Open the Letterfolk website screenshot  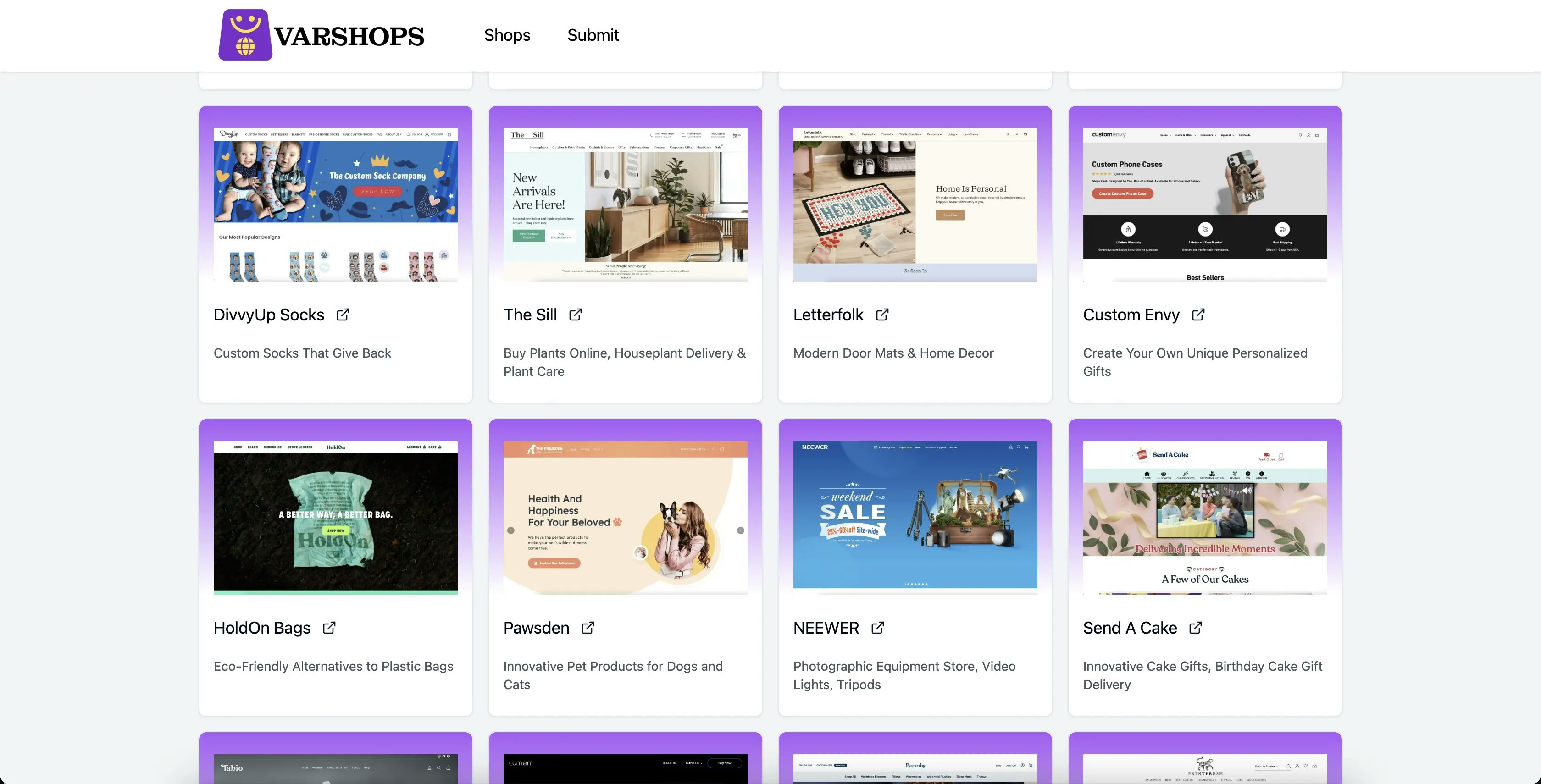click(915, 204)
